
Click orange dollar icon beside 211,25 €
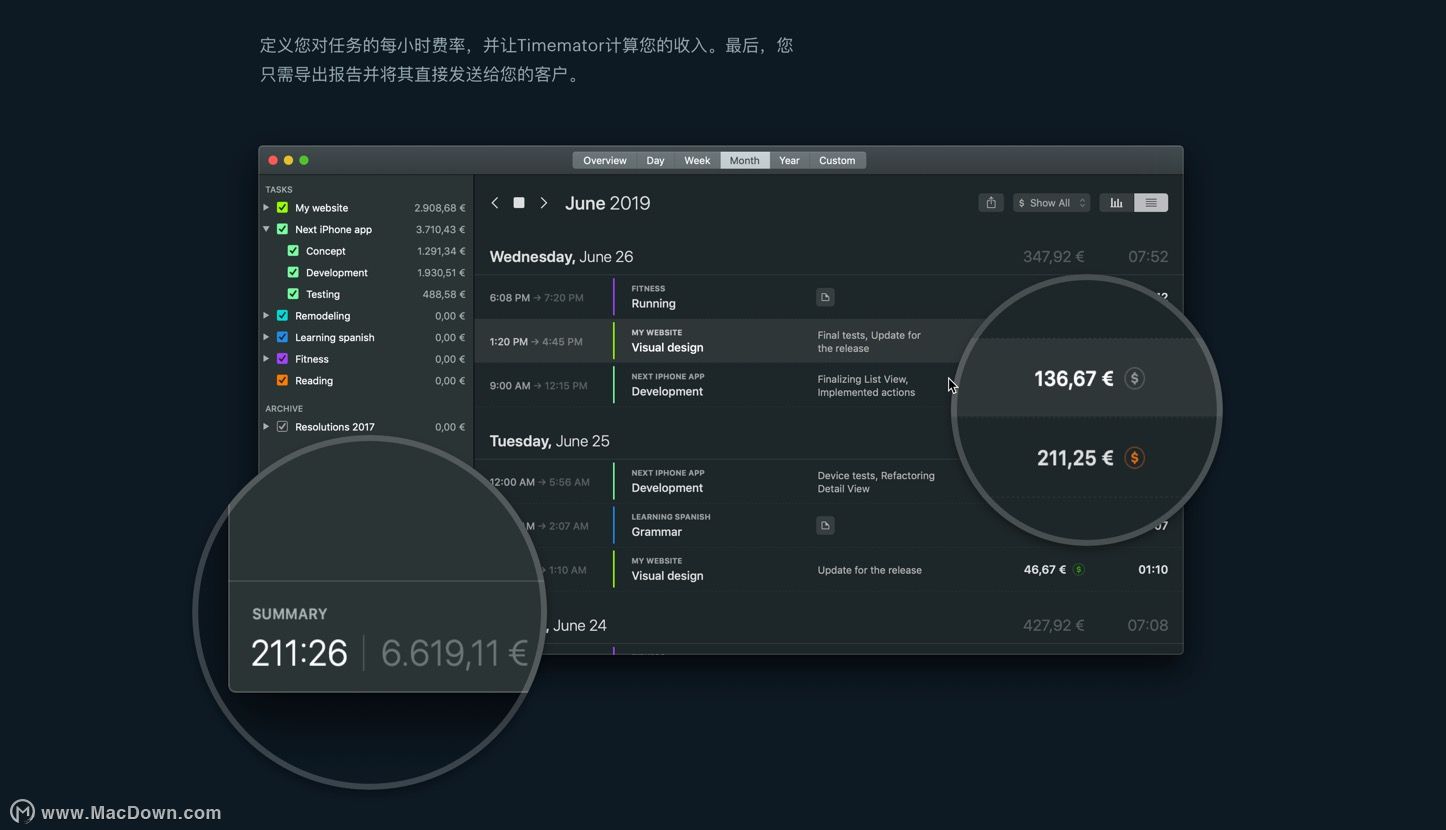(1134, 458)
